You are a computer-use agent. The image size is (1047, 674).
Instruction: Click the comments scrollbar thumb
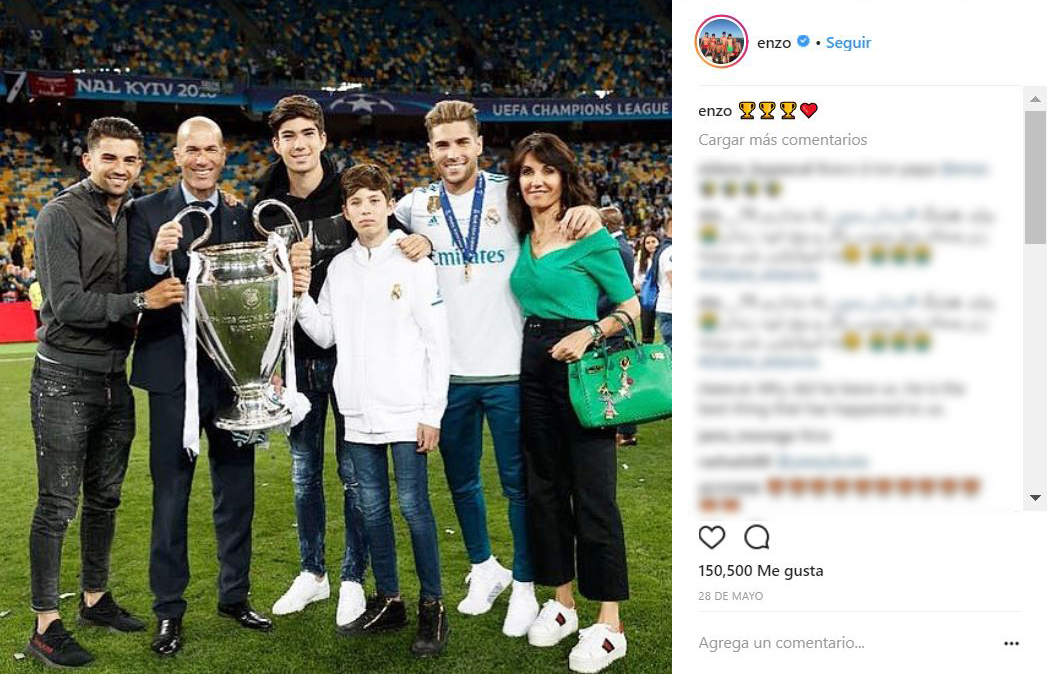pyautogui.click(x=1035, y=177)
